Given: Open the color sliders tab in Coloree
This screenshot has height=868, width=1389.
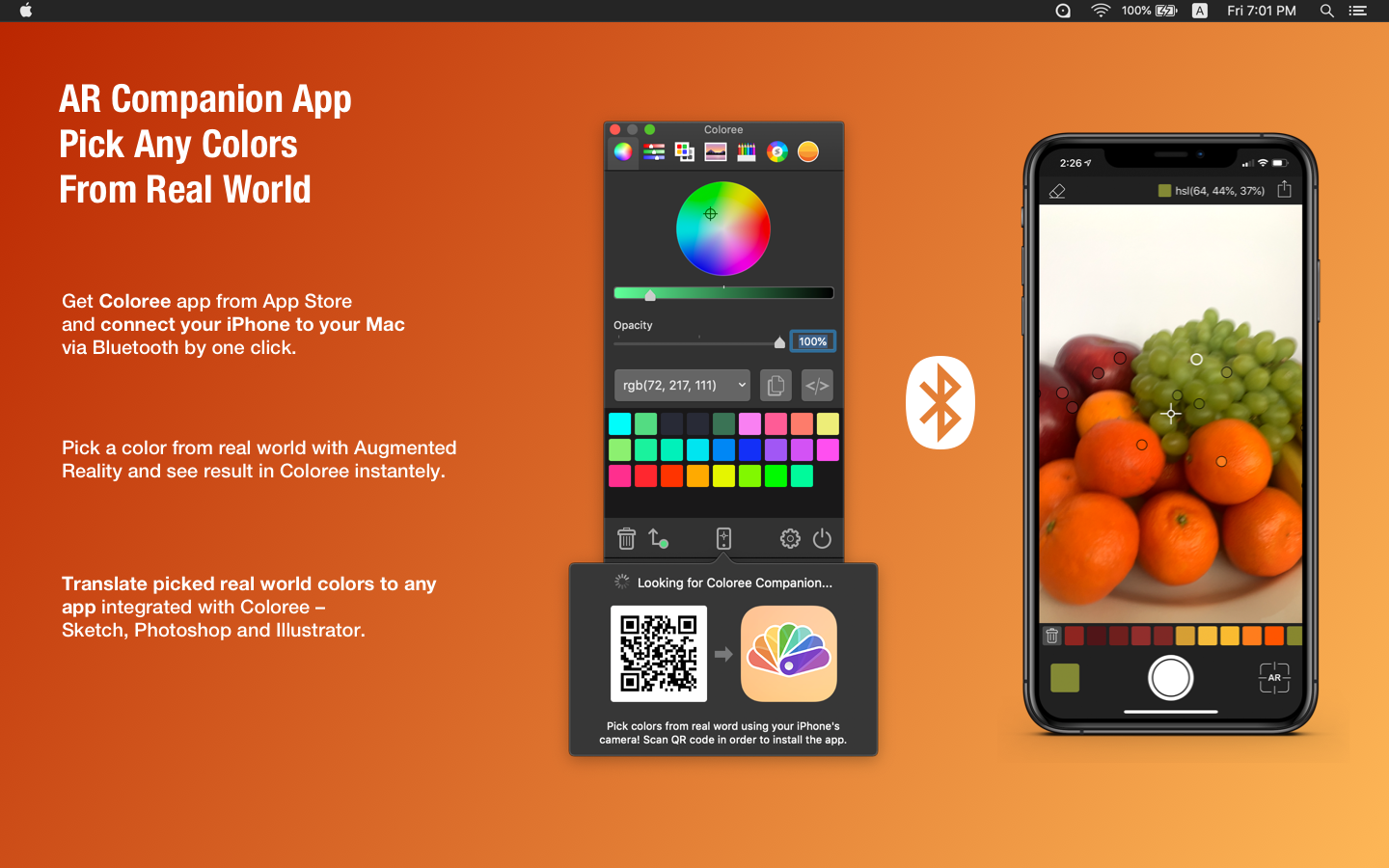Looking at the screenshot, I should 654,151.
